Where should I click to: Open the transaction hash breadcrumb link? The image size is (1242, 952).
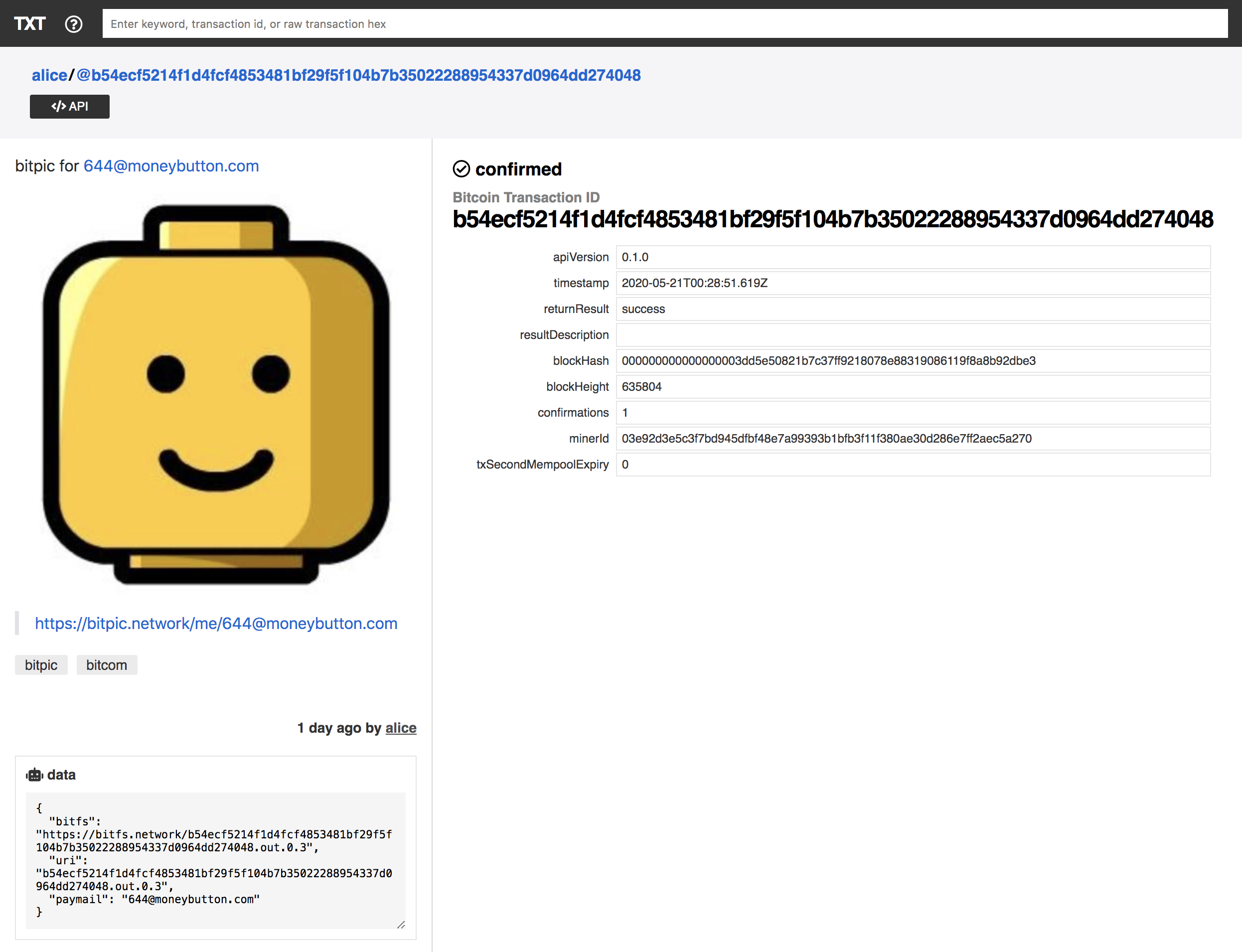click(358, 75)
